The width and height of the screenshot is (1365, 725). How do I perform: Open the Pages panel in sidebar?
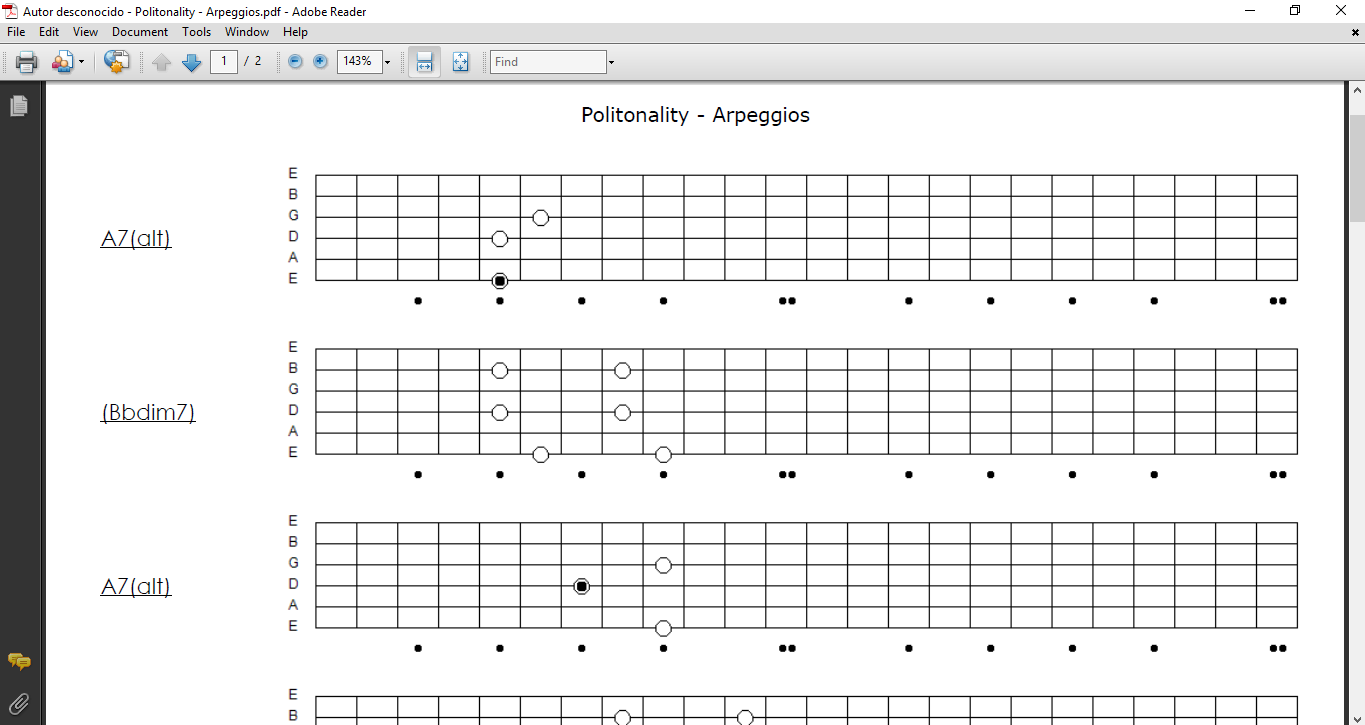coord(18,105)
